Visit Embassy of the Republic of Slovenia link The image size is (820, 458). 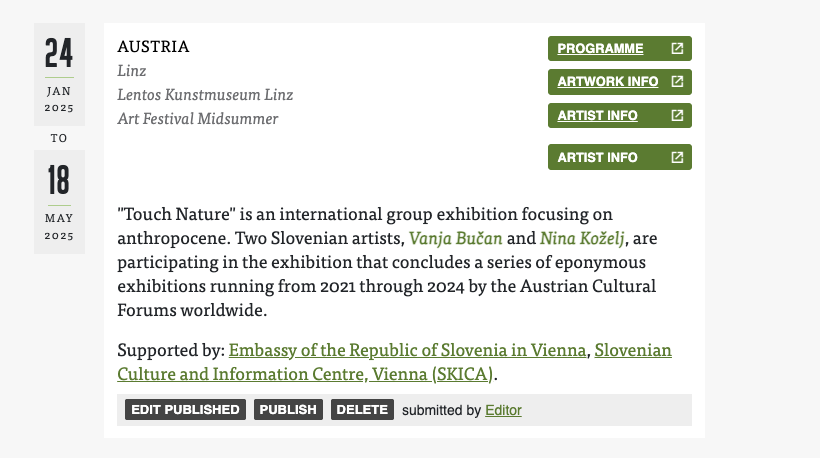click(x=408, y=350)
